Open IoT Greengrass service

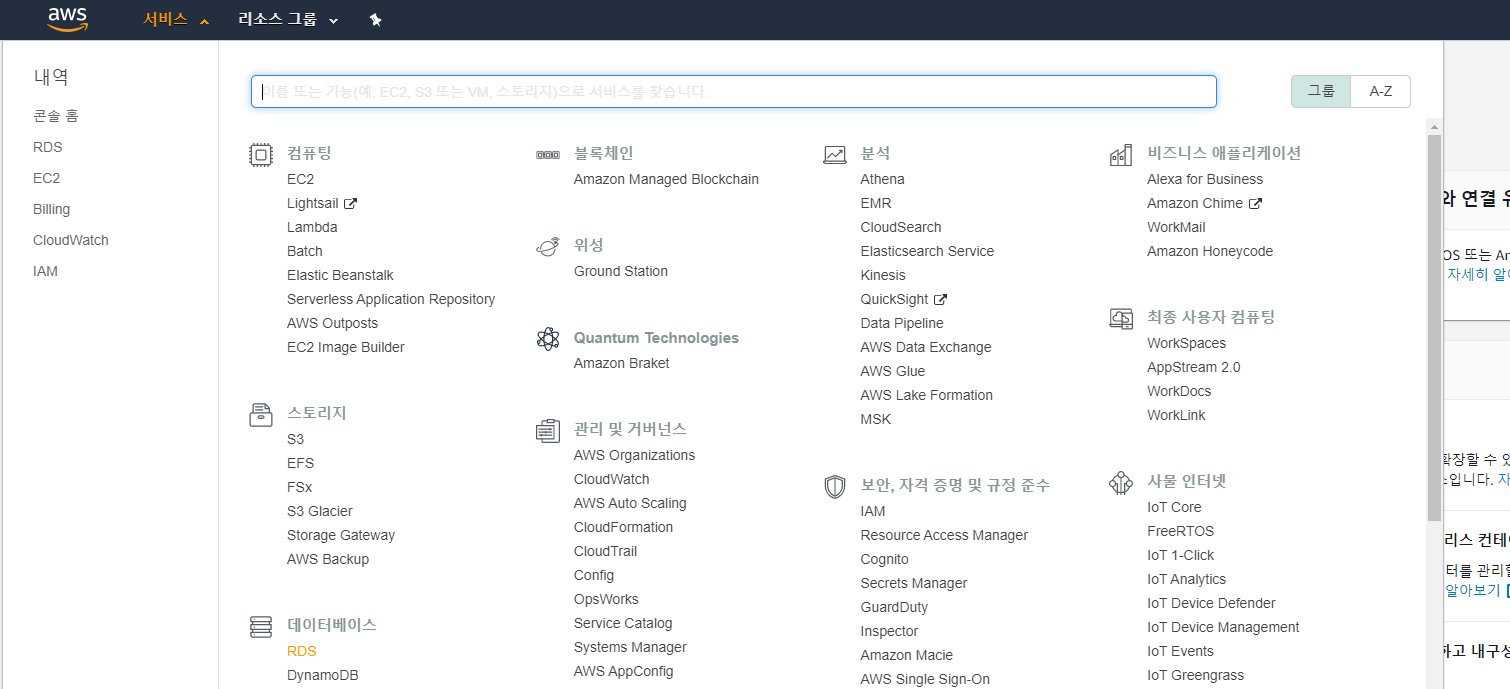tap(1196, 675)
